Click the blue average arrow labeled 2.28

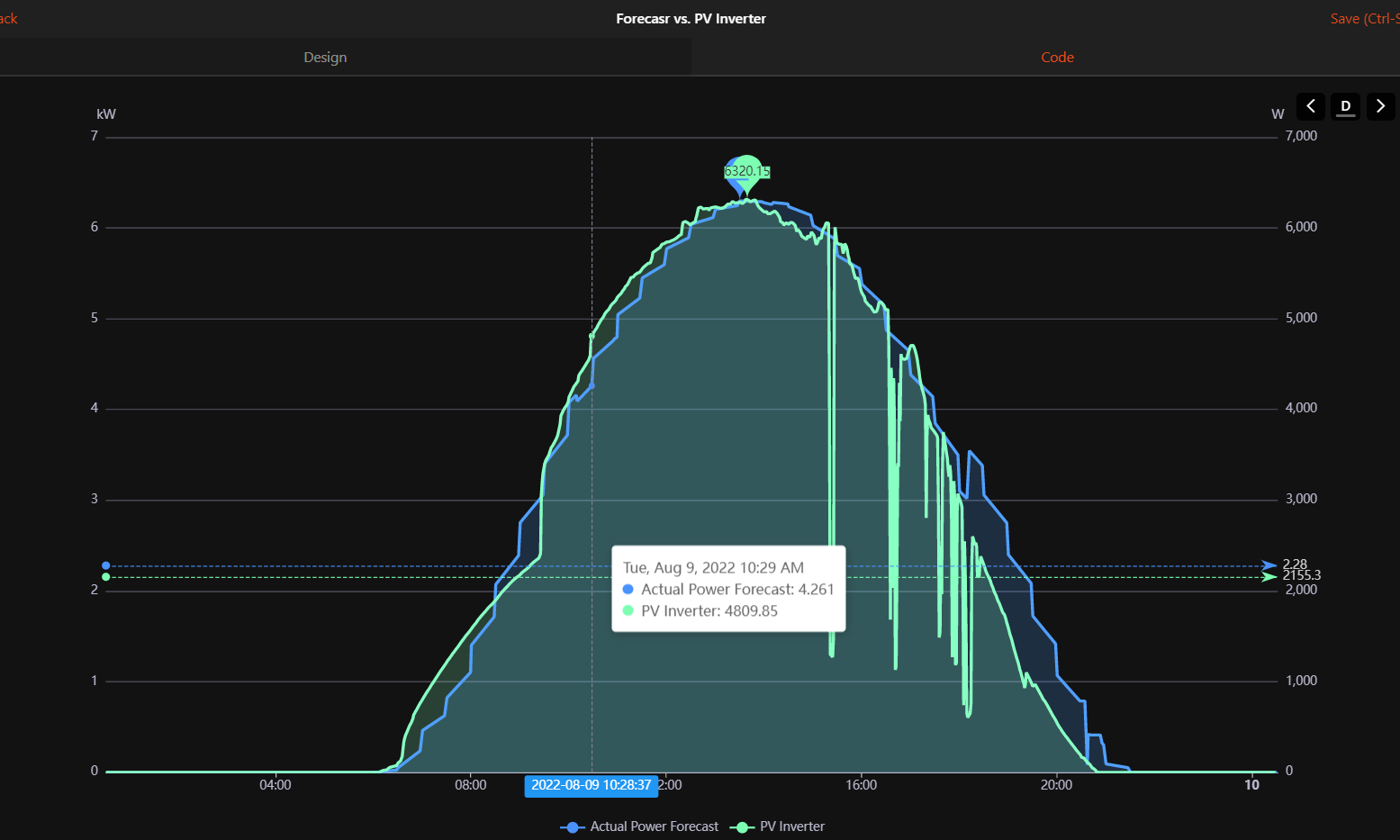(x=1269, y=565)
